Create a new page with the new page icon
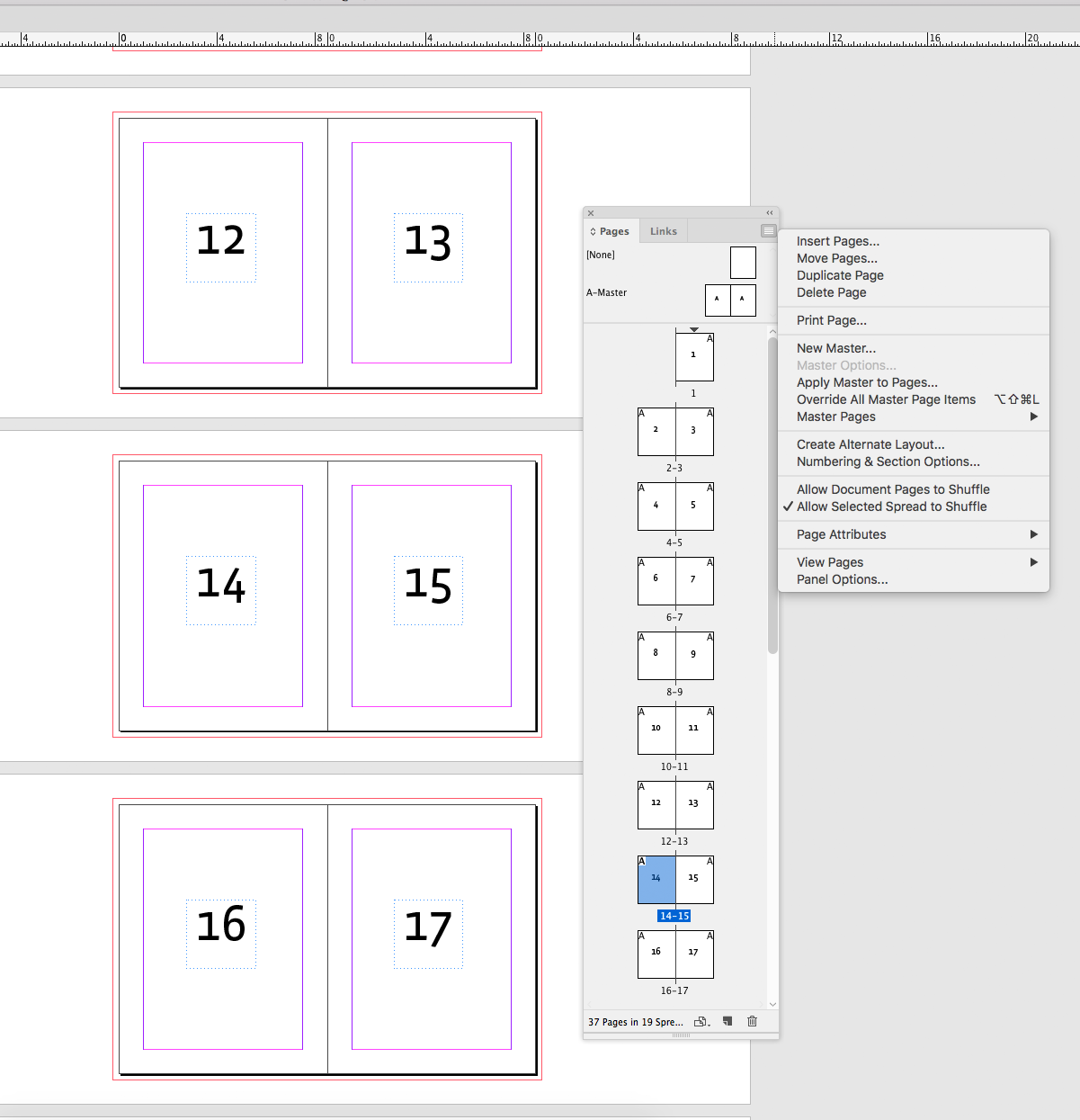The height and width of the screenshot is (1120, 1080). [727, 1022]
